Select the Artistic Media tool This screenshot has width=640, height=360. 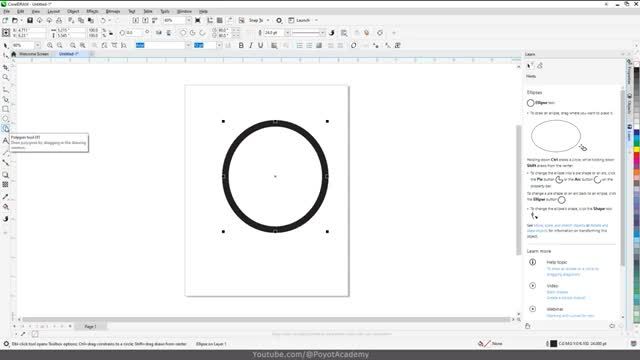coord(6,99)
